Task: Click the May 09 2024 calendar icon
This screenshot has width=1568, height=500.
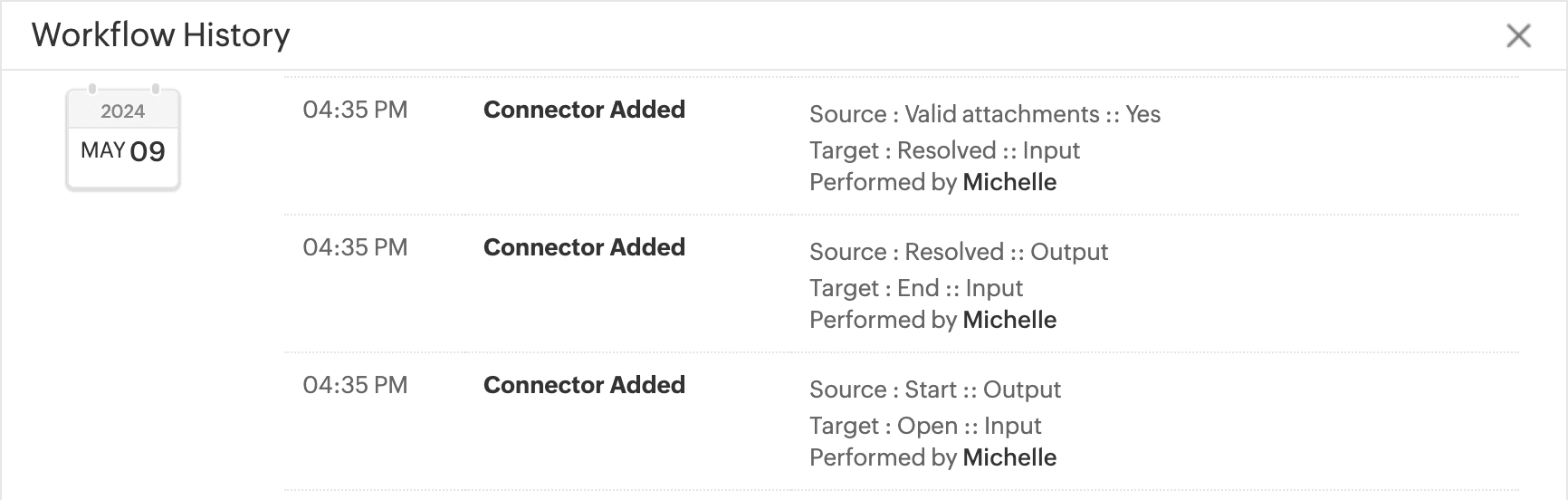Action: pos(123,140)
